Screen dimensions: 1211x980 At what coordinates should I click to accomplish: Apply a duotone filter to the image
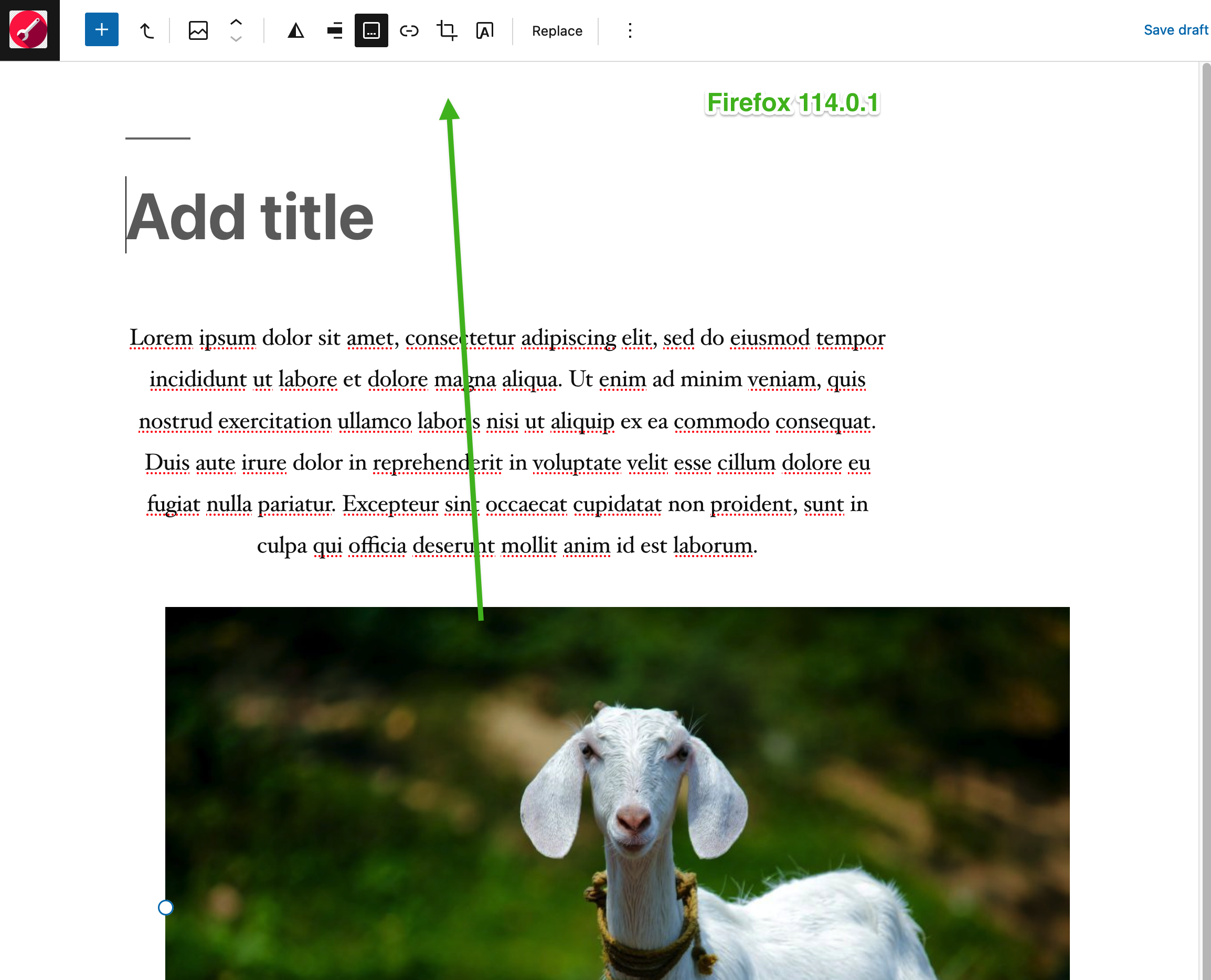295,31
